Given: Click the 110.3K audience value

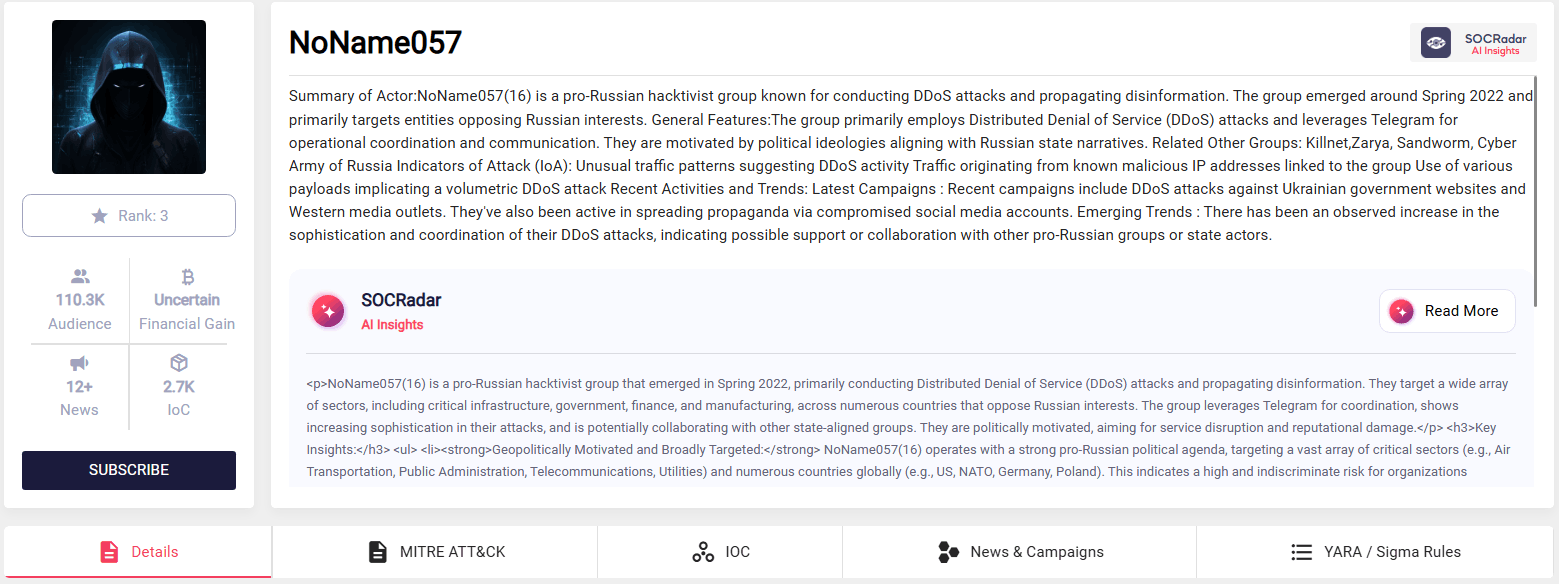Looking at the screenshot, I should coord(80,300).
